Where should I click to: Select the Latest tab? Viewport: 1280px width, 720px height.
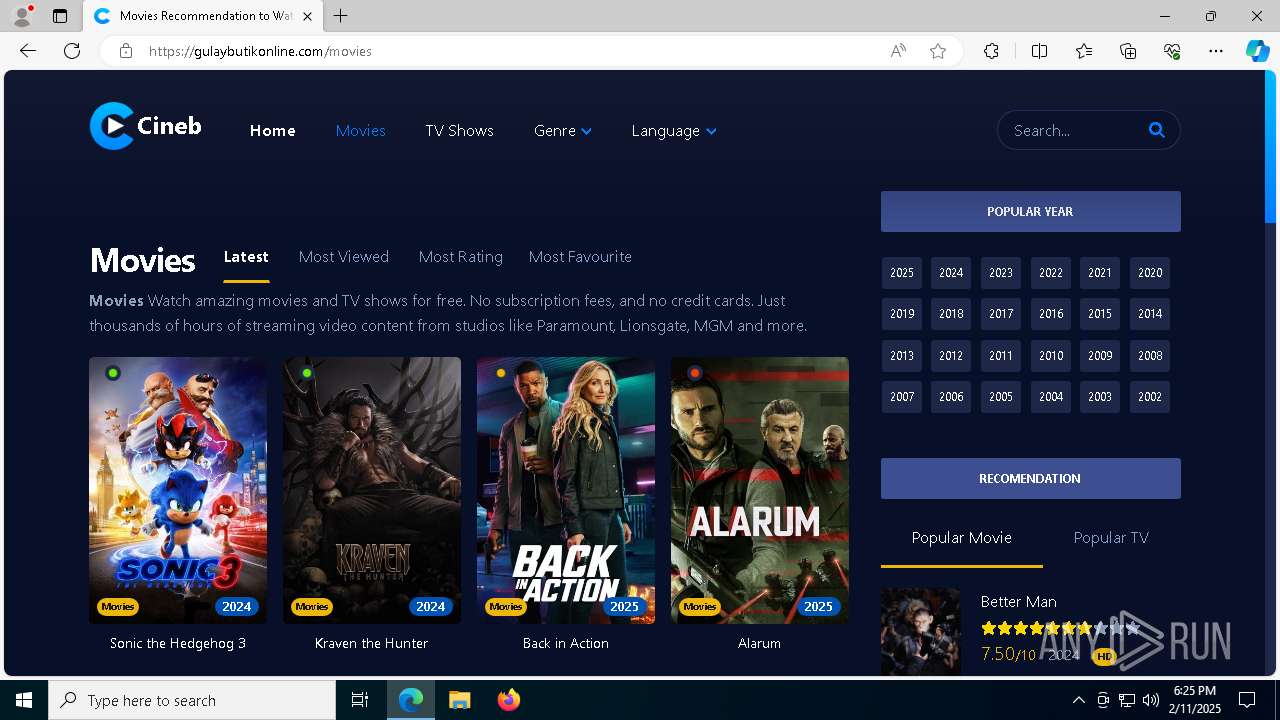tap(246, 257)
